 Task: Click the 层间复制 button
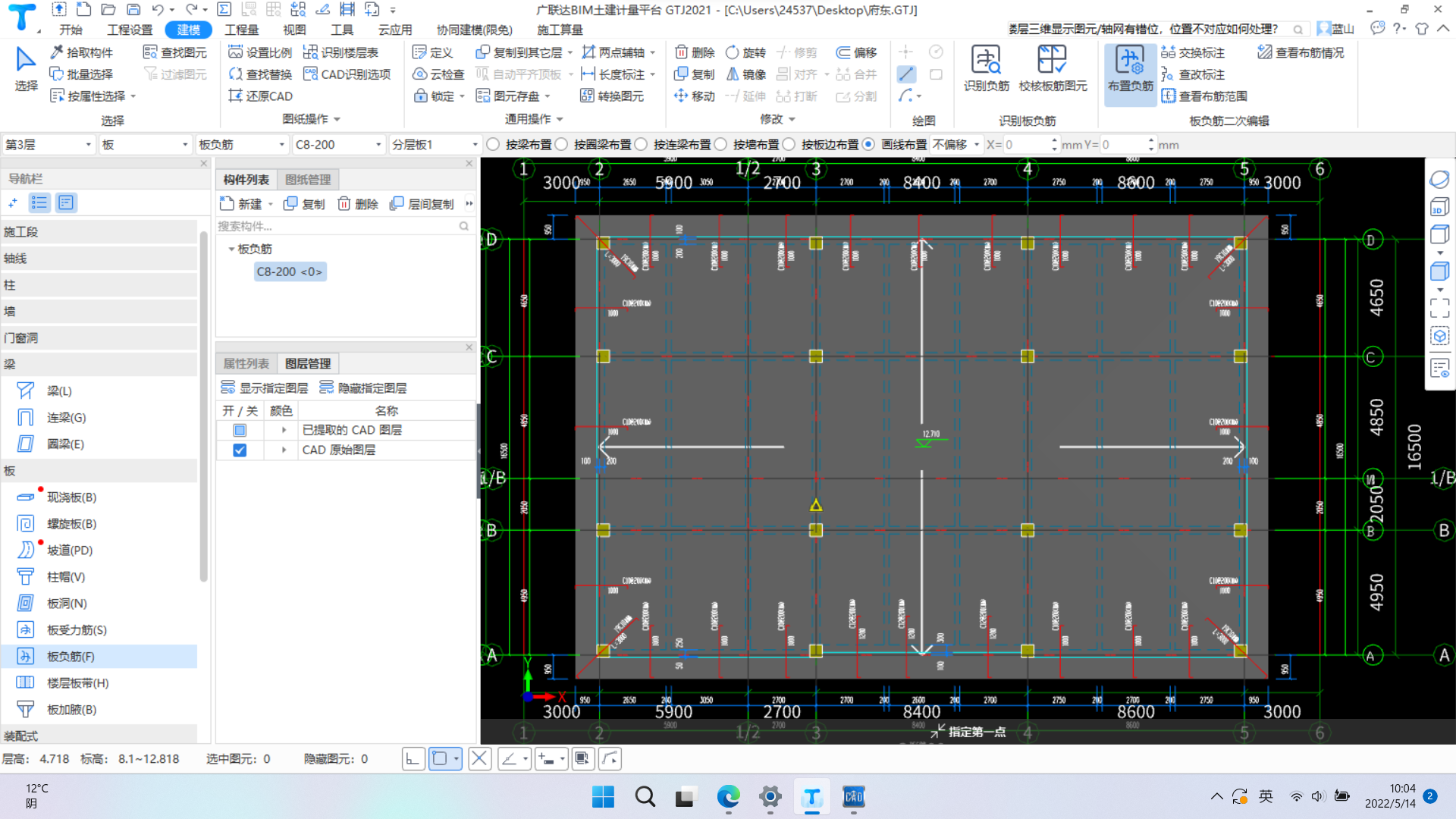point(422,204)
